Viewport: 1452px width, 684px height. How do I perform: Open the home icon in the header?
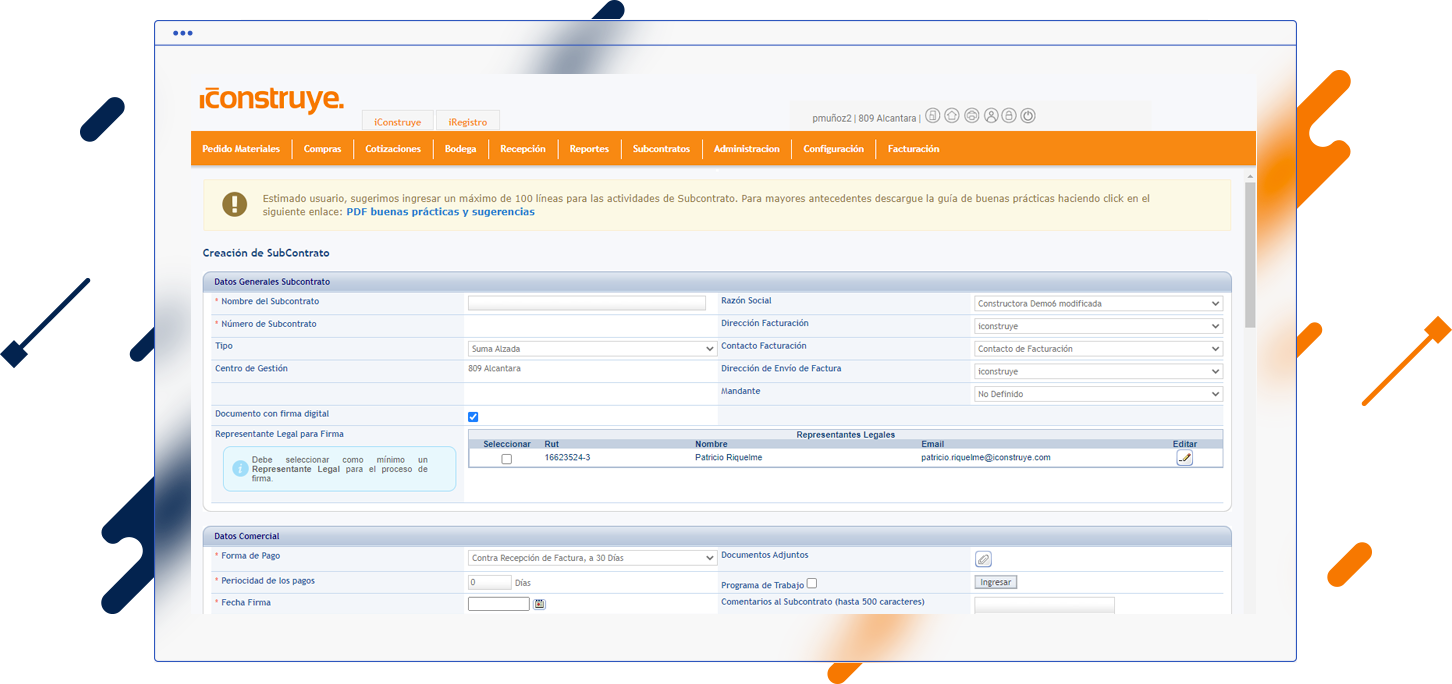tap(951, 115)
